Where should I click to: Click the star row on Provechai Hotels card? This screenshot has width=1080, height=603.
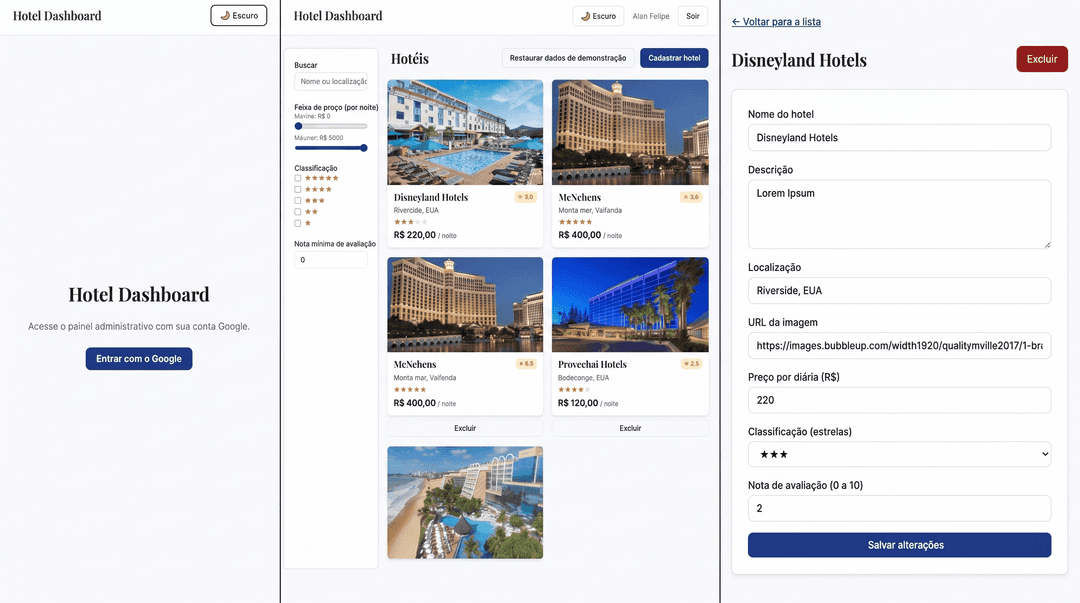[574, 389]
